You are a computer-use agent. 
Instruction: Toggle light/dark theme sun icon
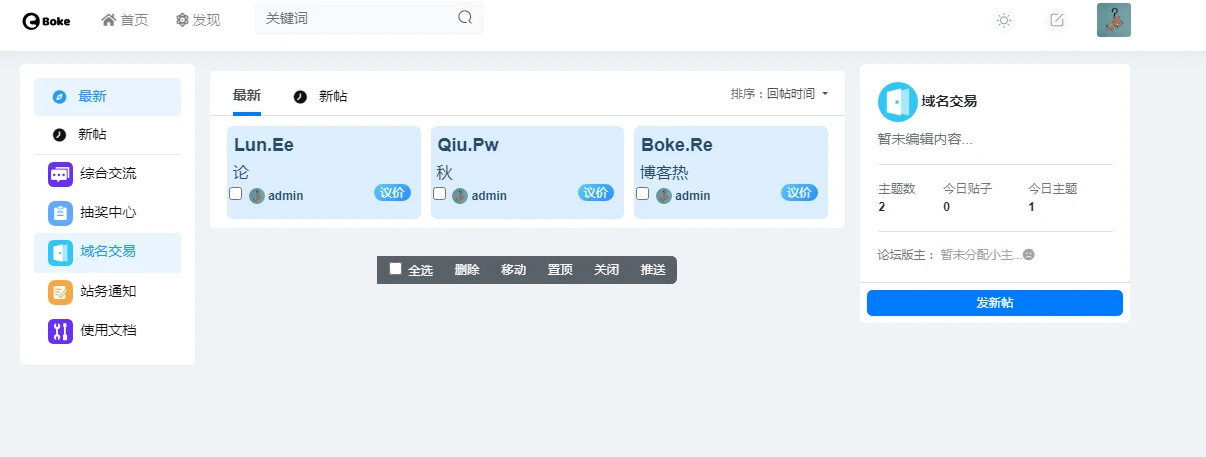[x=1004, y=20]
